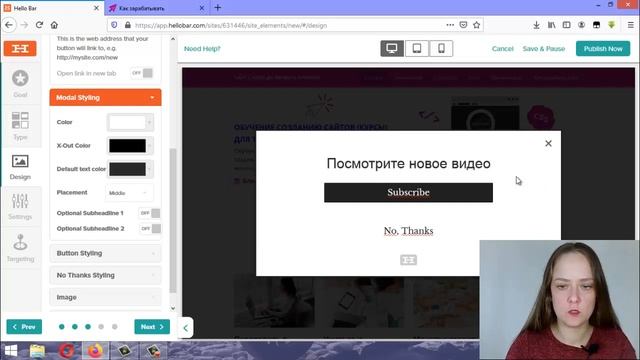640x360 pixels.
Task: Switch to mobile phone preview
Action: 441,49
